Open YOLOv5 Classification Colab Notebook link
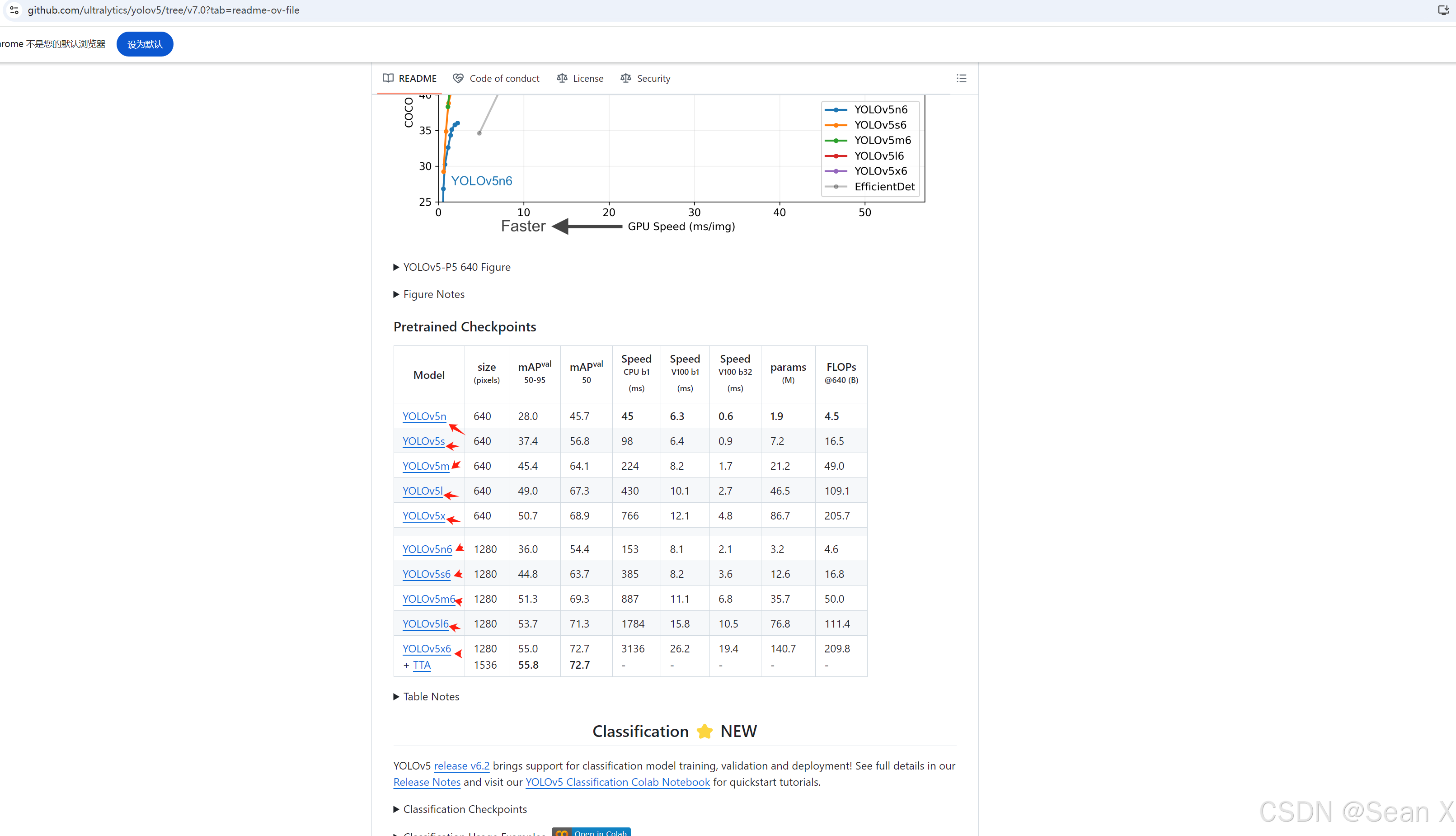 tap(617, 782)
